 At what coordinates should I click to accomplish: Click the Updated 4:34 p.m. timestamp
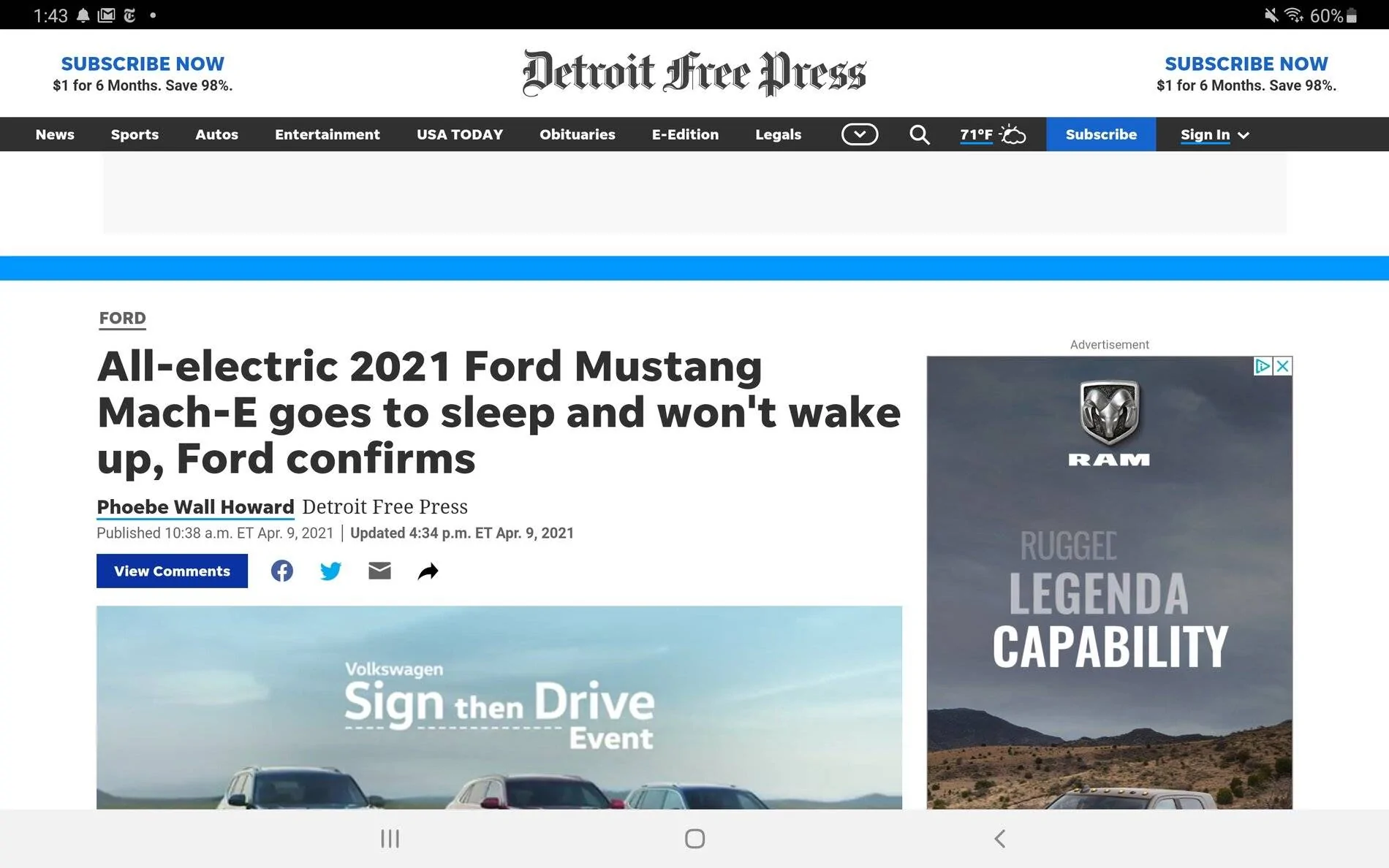click(462, 533)
